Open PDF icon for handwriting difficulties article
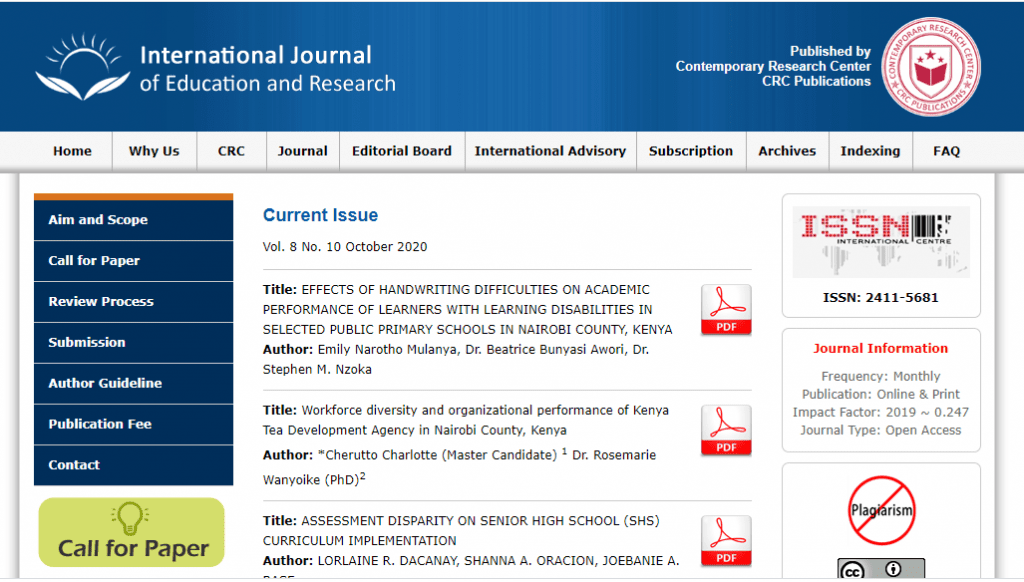The height and width of the screenshot is (582, 1024). tap(725, 309)
